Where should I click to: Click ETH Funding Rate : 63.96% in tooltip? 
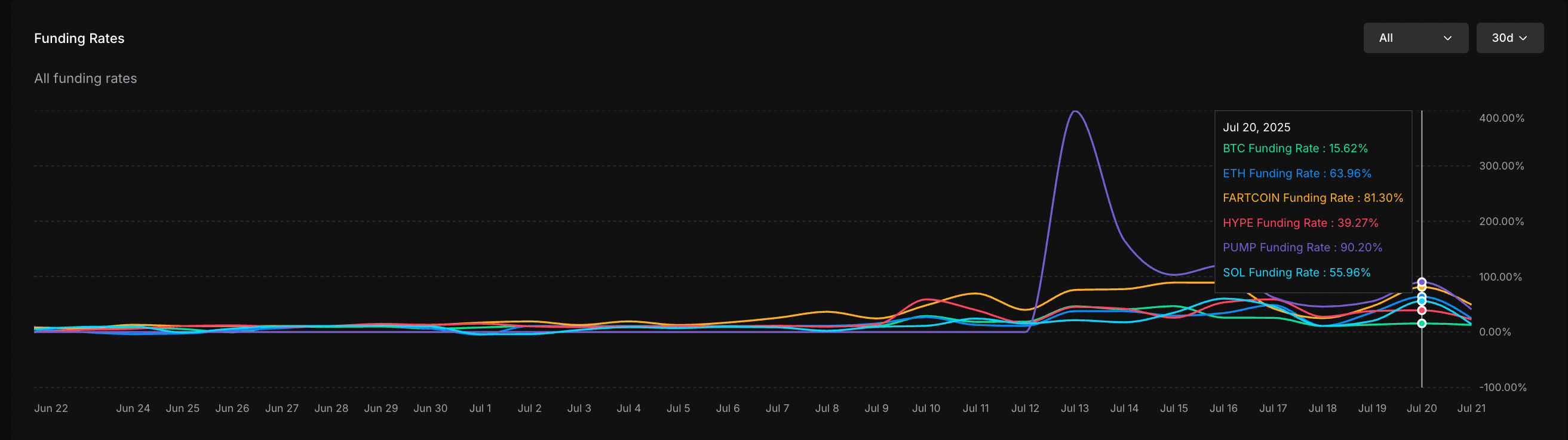click(x=1297, y=174)
